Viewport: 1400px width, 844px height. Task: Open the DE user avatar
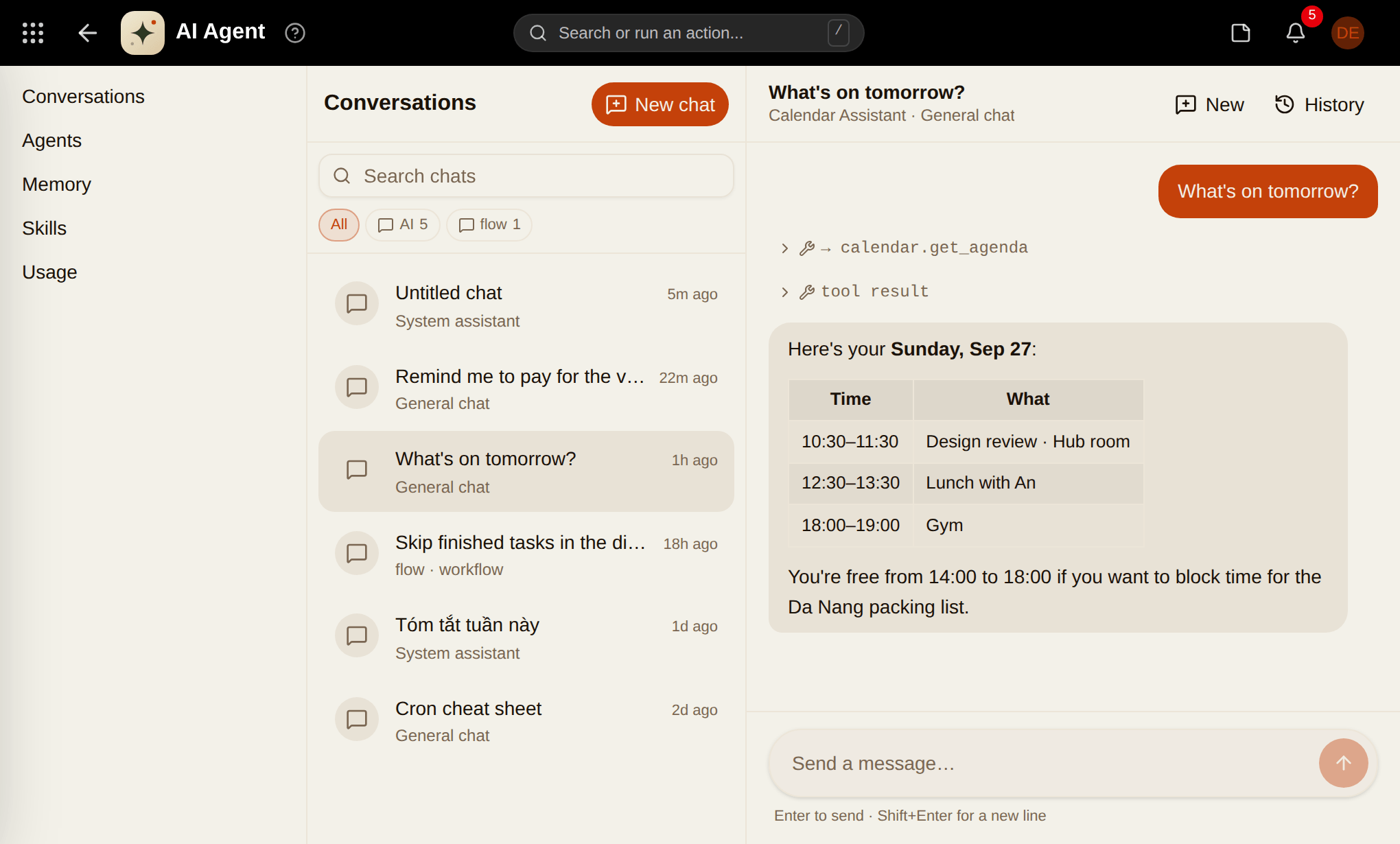pos(1348,33)
